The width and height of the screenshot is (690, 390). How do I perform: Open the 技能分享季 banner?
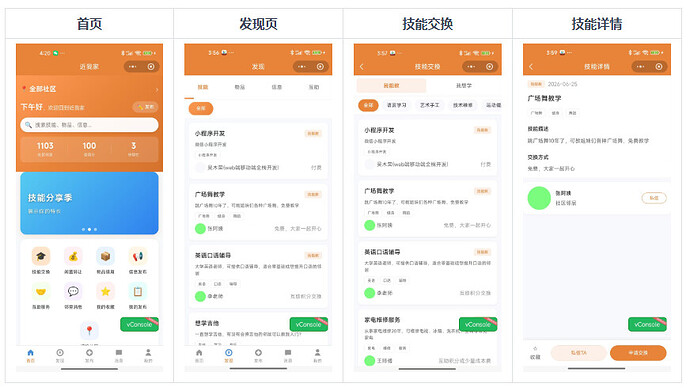pyautogui.click(x=89, y=203)
